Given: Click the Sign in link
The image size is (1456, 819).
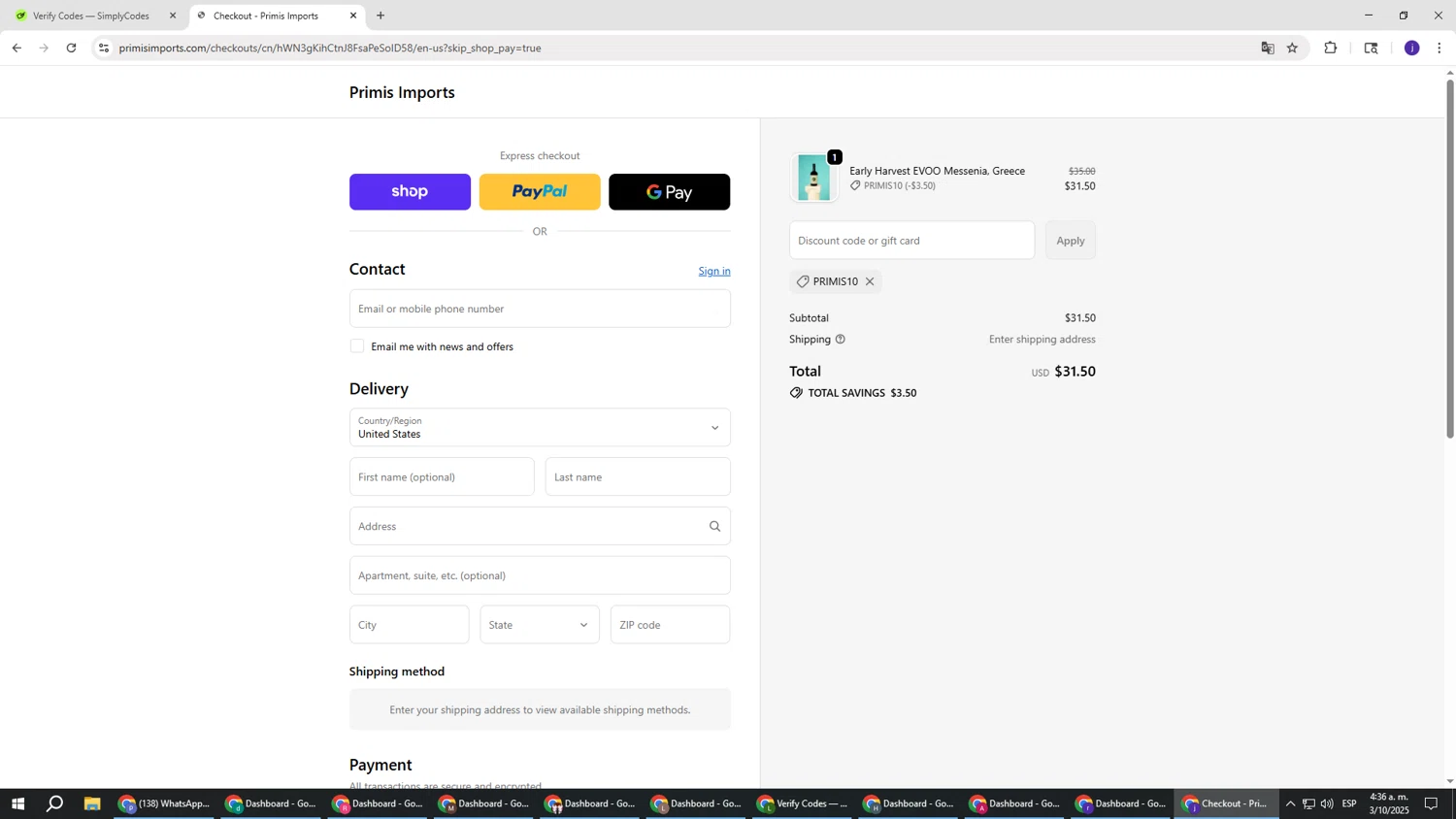Looking at the screenshot, I should click(714, 271).
